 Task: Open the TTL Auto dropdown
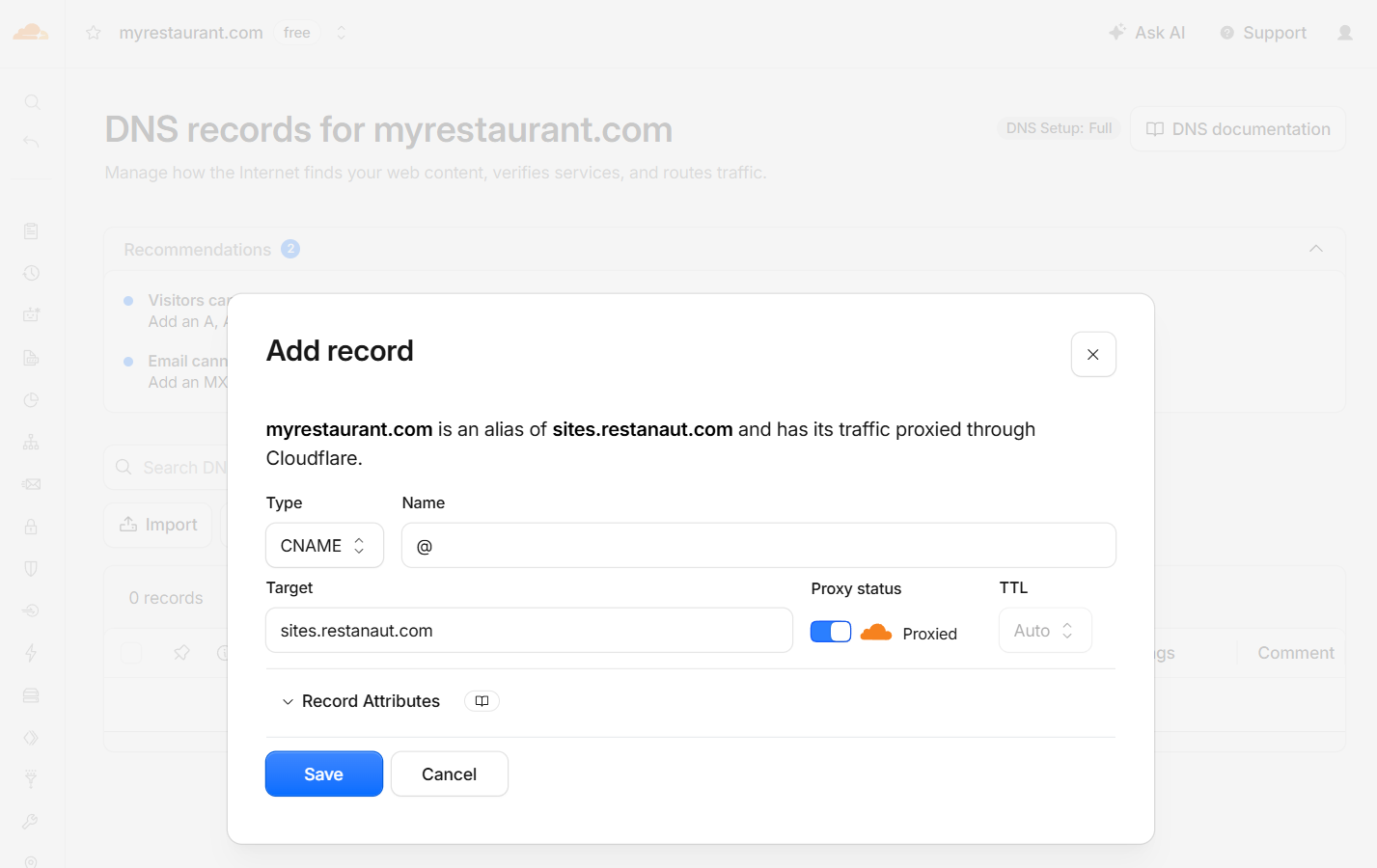tap(1045, 631)
